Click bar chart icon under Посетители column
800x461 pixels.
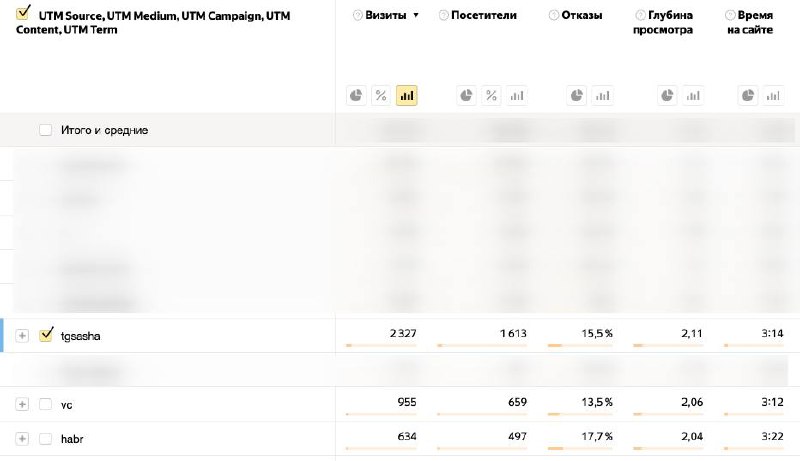(x=516, y=96)
